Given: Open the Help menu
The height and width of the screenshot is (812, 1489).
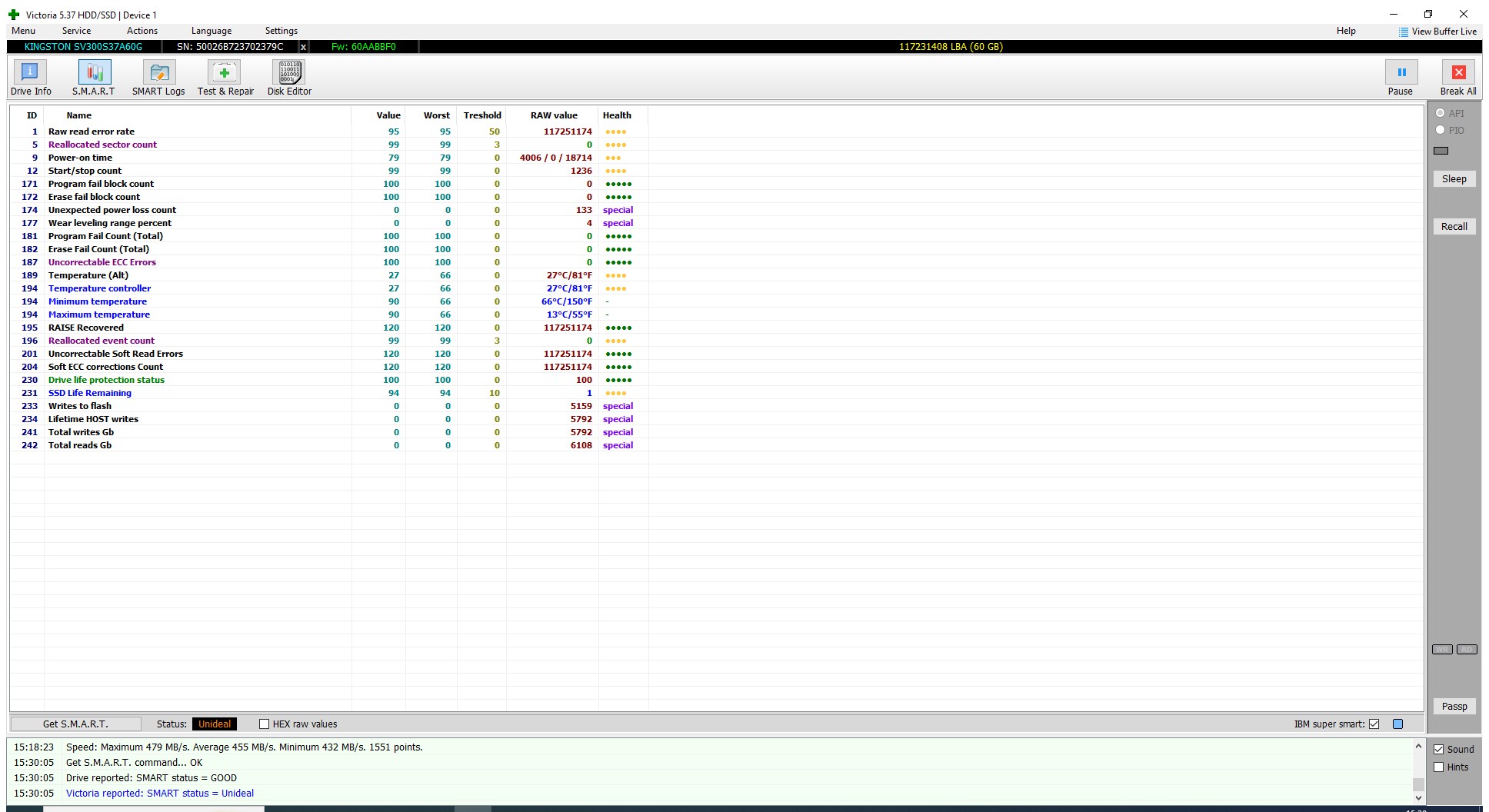Looking at the screenshot, I should [x=1346, y=31].
